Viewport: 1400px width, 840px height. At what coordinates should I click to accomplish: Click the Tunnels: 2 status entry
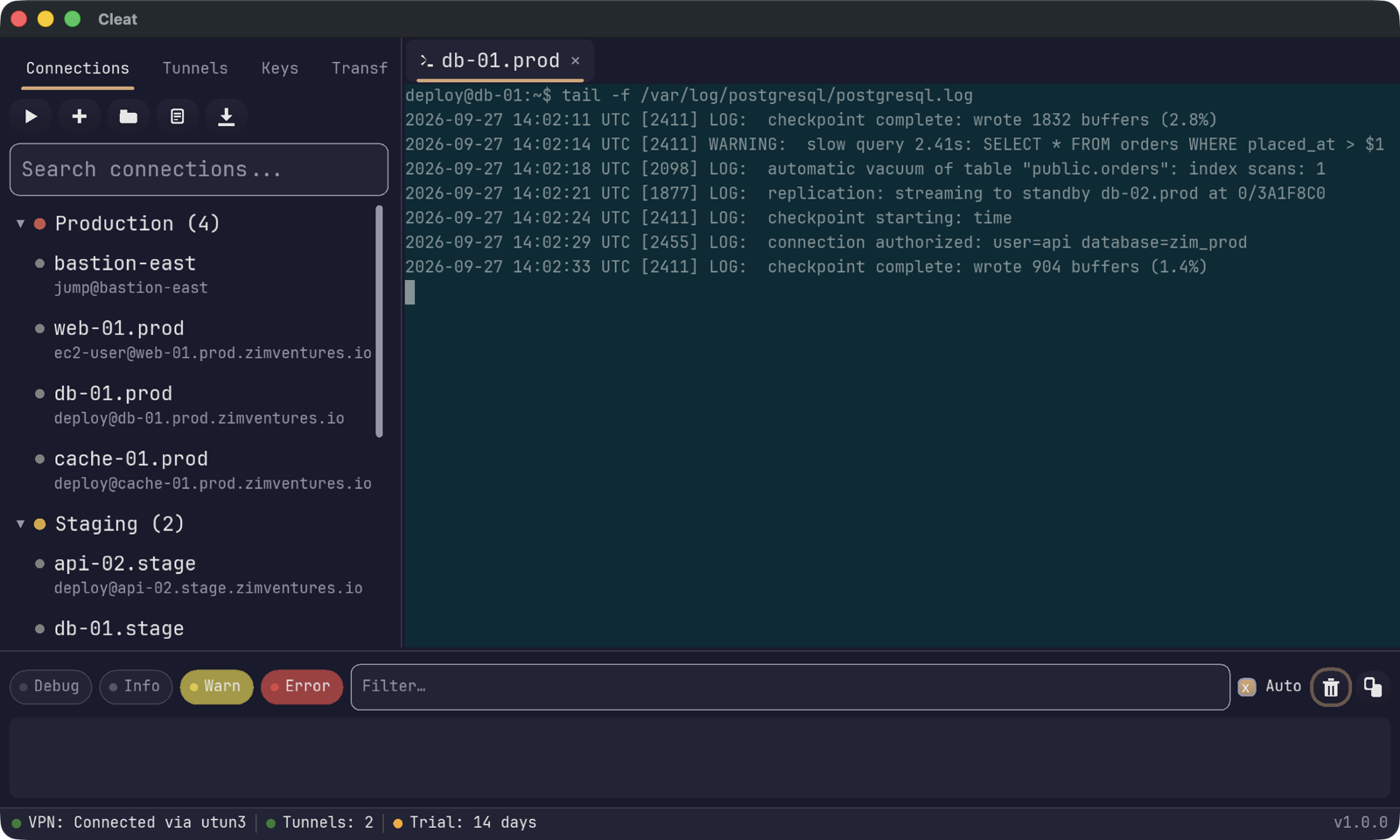coord(319,822)
